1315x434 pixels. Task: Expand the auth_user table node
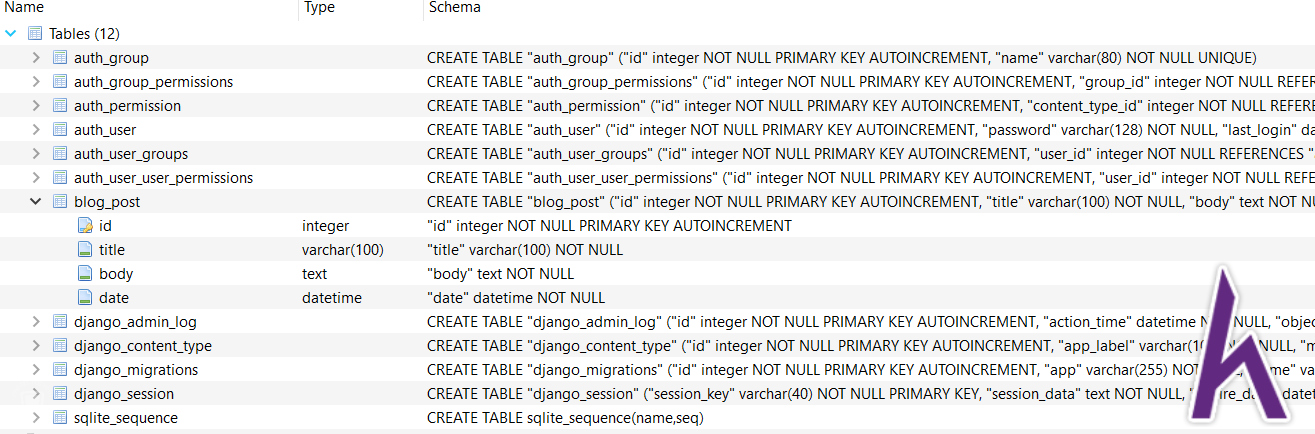36,130
